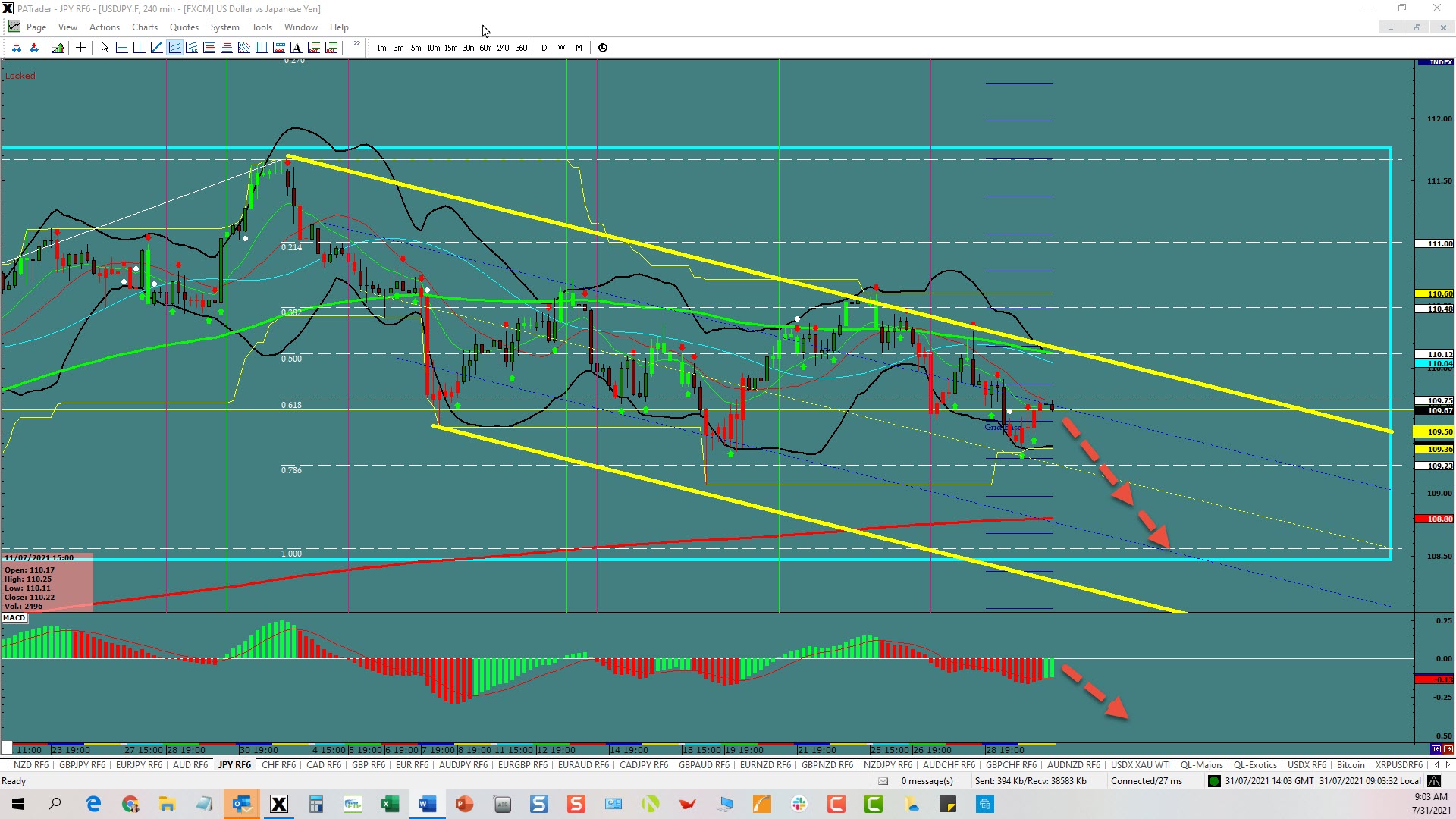
Task: Select the price zone rectangle tool
Action: click(279, 48)
